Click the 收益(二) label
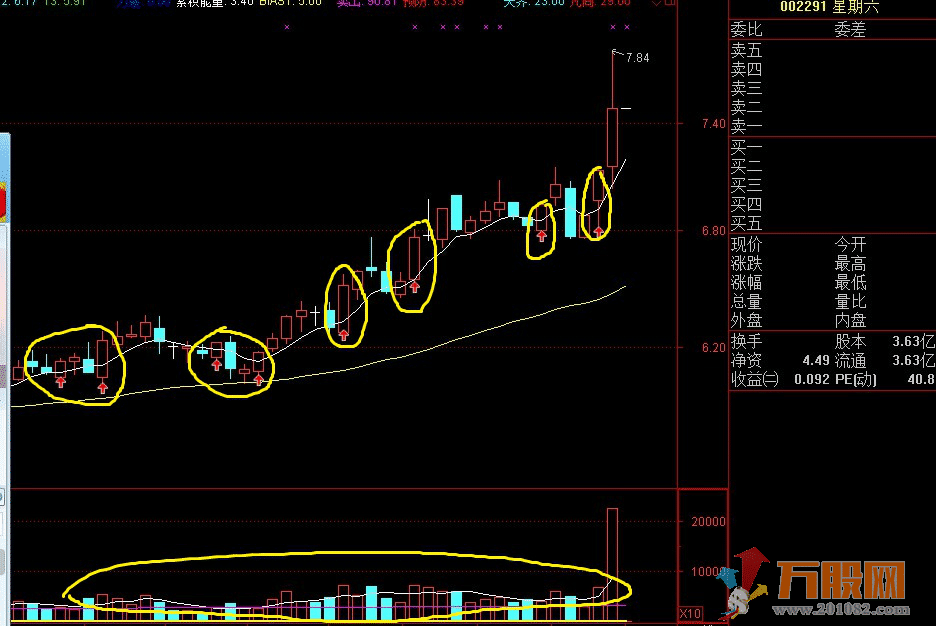Viewport: 936px width, 626px height. 755,380
